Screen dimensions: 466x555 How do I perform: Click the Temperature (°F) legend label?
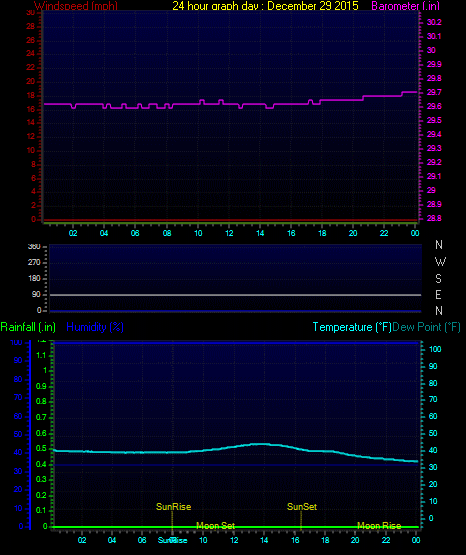(x=352, y=327)
